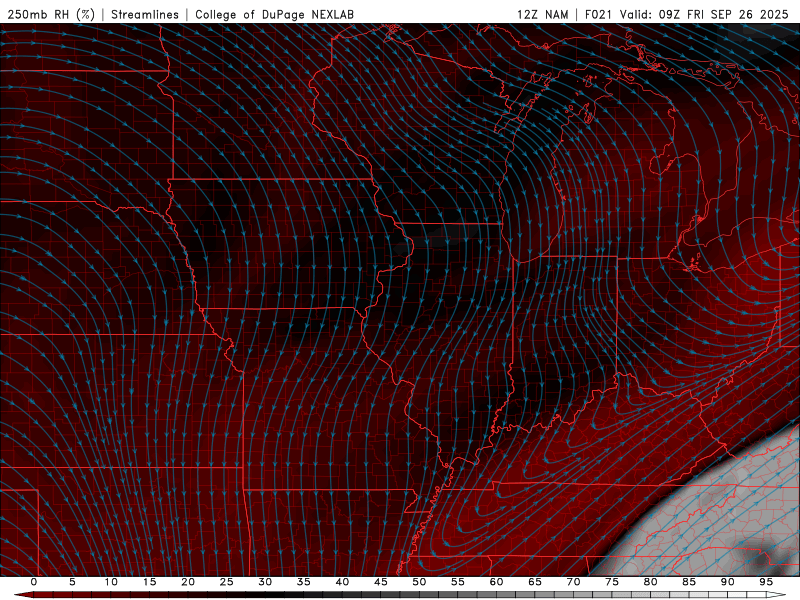Click the 50 label on the RH legend
The height and width of the screenshot is (600, 800).
pyautogui.click(x=419, y=582)
